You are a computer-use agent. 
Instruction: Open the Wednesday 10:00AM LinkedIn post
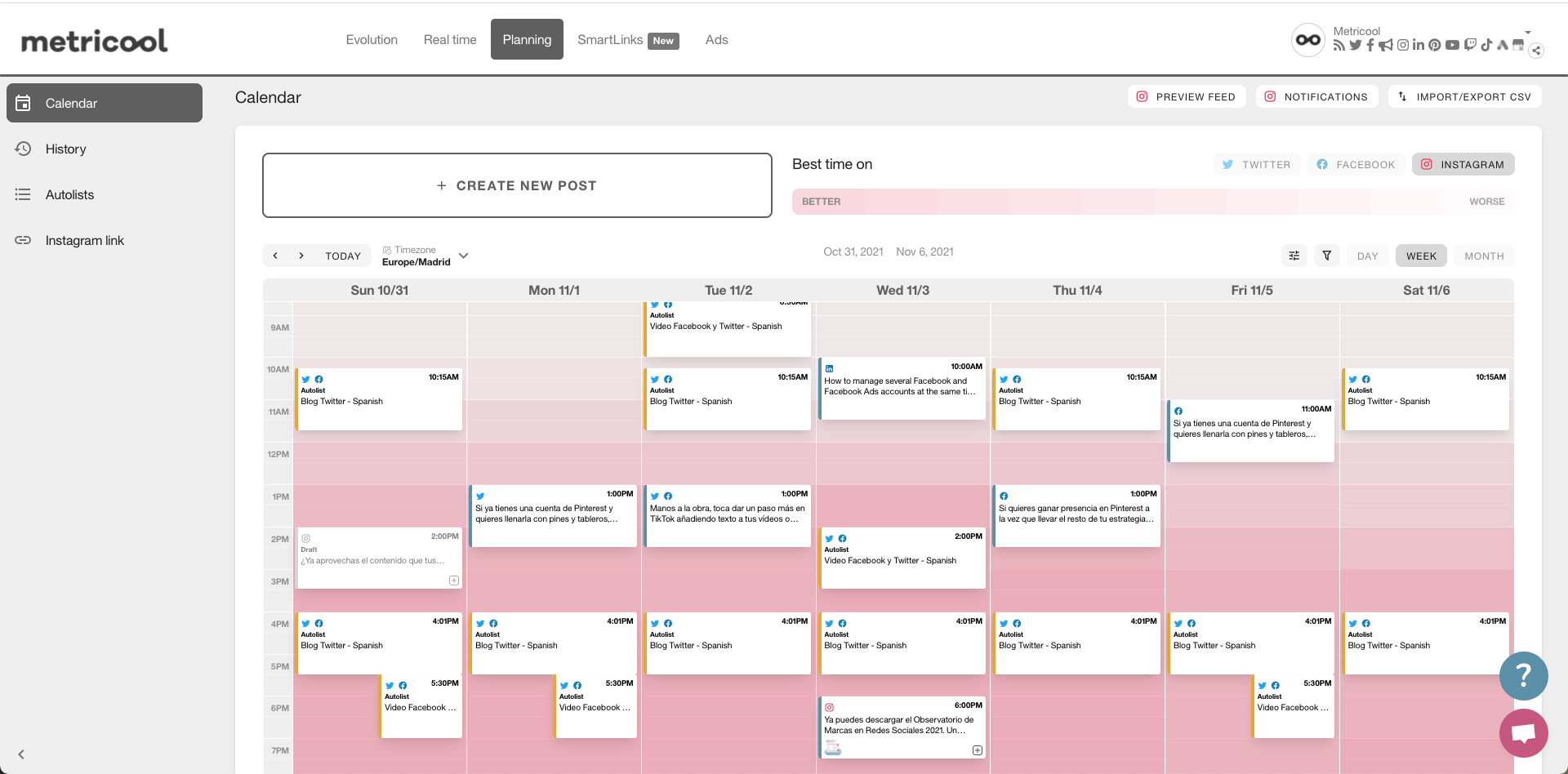pos(902,388)
